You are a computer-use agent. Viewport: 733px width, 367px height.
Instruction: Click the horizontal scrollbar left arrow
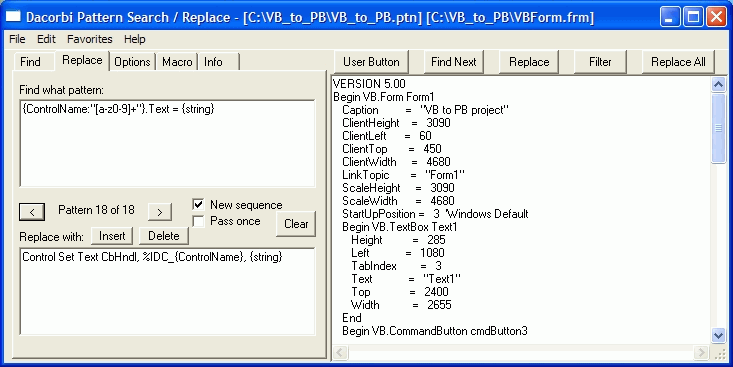tap(340, 353)
